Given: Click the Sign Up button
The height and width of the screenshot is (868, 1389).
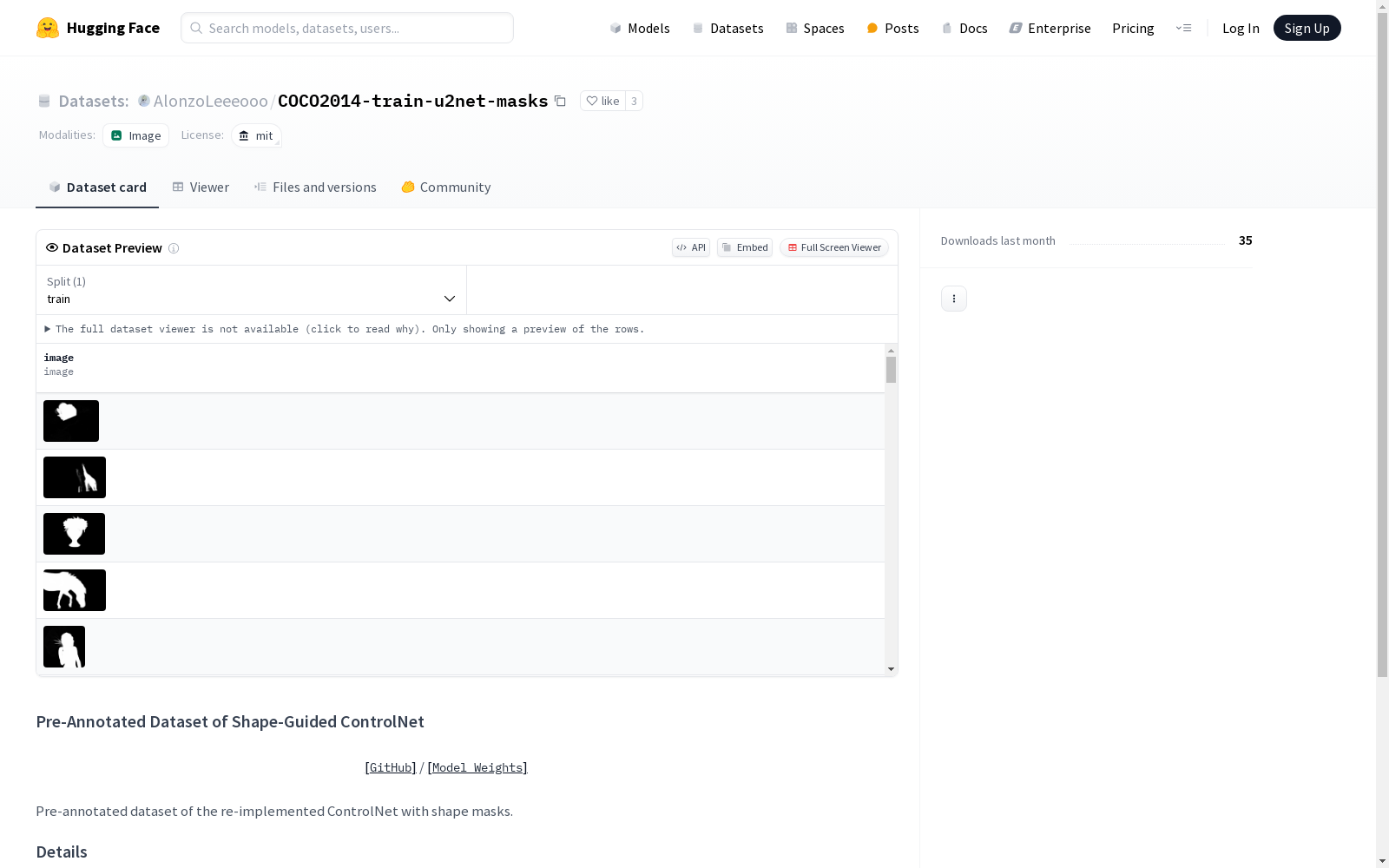Looking at the screenshot, I should (1307, 28).
